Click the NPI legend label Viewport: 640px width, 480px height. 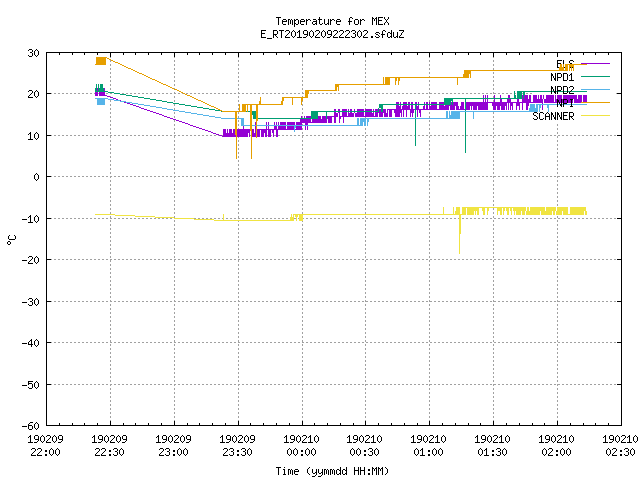click(x=565, y=103)
